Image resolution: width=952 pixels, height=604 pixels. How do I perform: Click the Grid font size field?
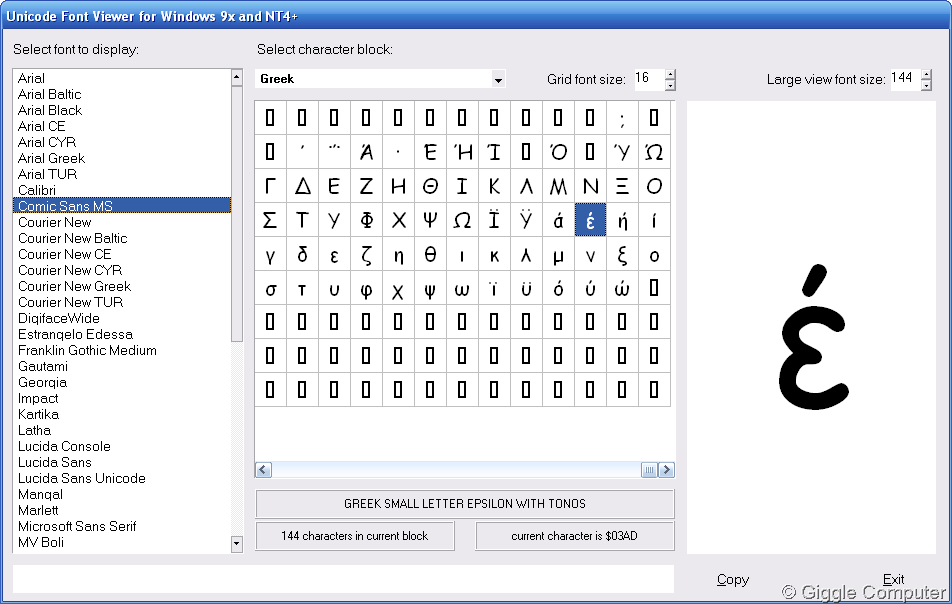click(649, 80)
